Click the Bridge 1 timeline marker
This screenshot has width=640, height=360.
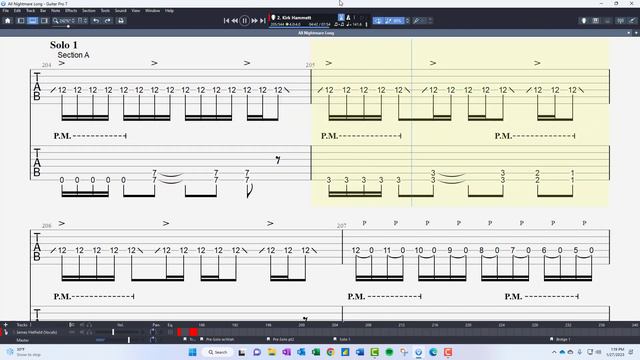(560, 339)
